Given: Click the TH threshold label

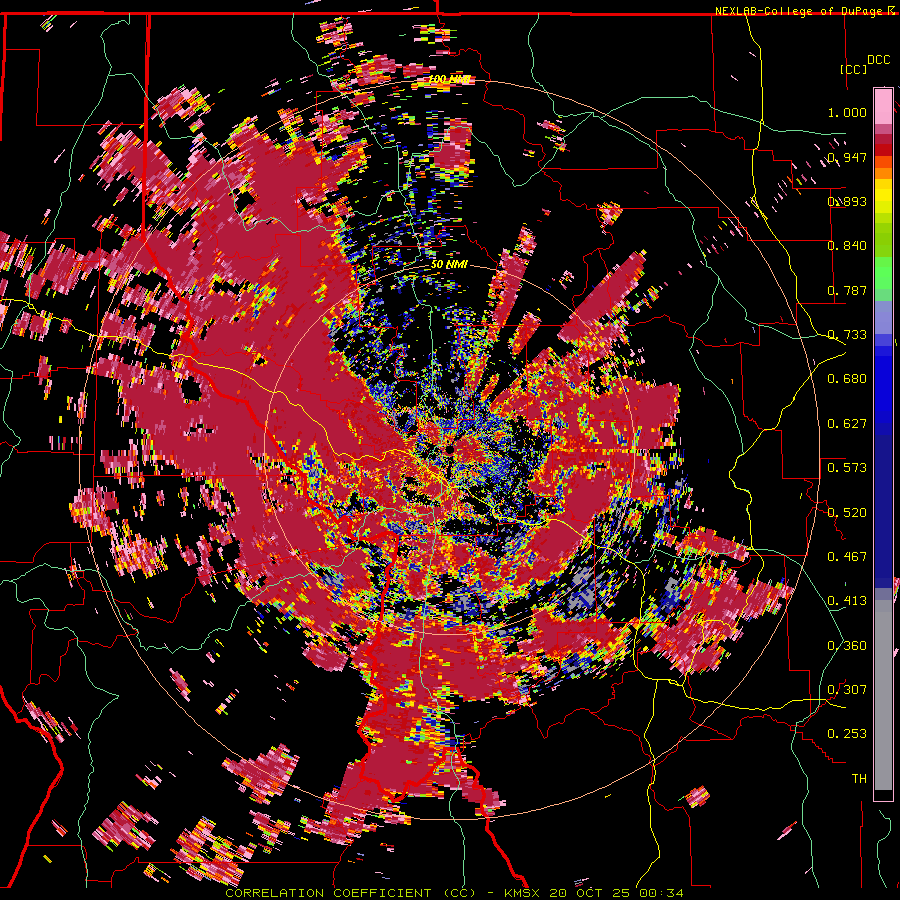Looking at the screenshot, I should pos(859,779).
